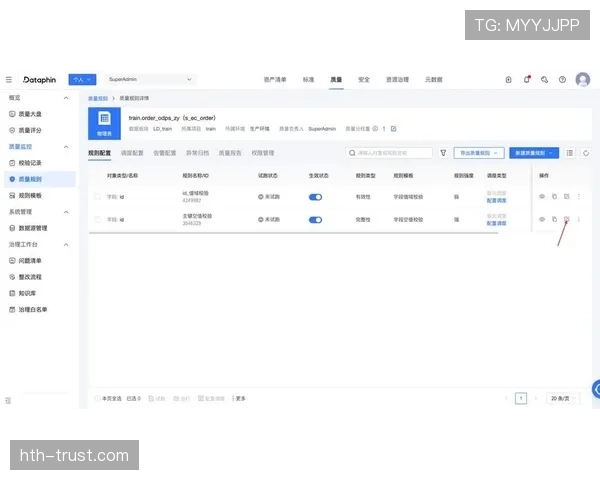Toggle 生效状态 switch for id_值域校验

(315, 197)
